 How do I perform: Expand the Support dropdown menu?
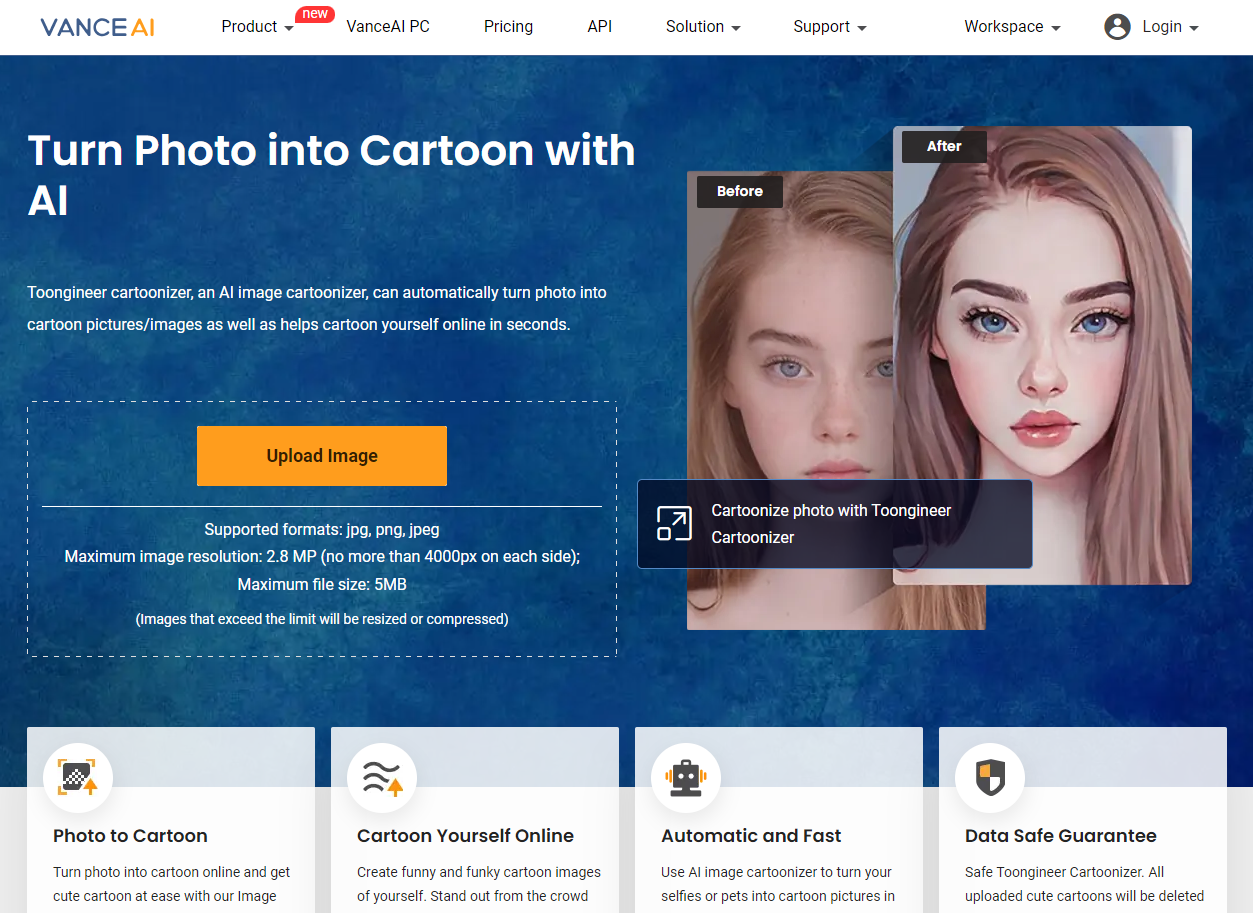point(830,27)
